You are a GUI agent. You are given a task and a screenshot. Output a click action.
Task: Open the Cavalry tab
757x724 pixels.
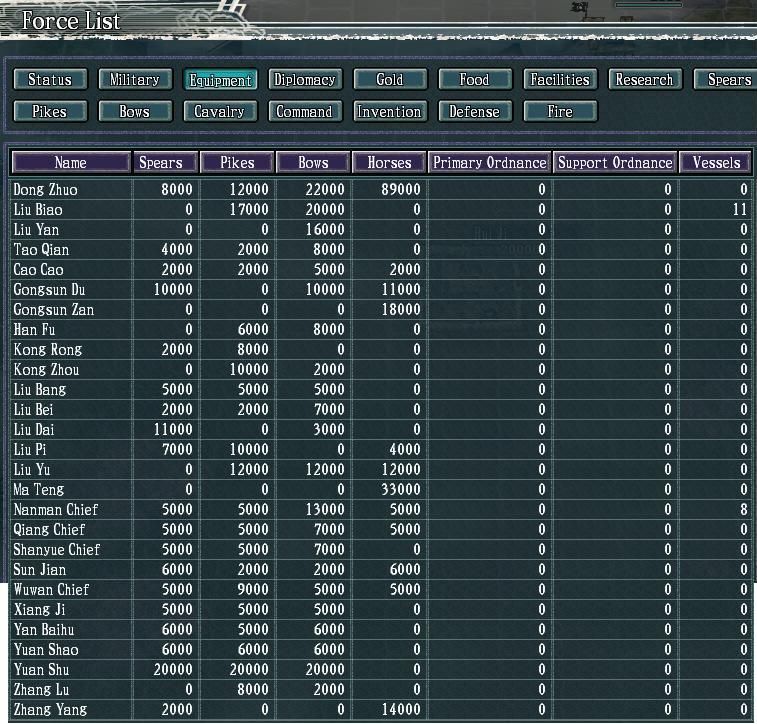point(219,112)
